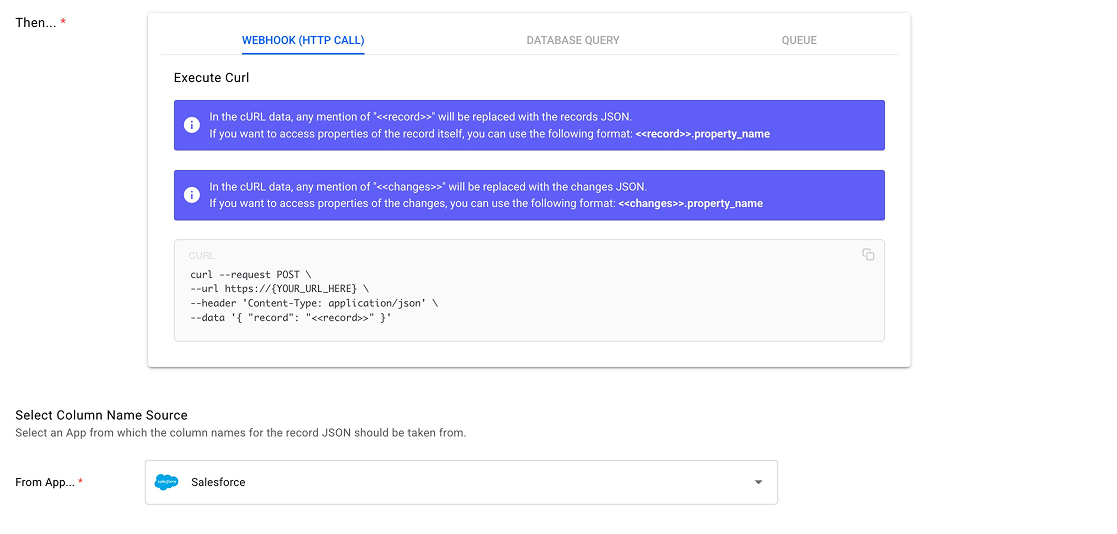Click the info icon in the record banner
This screenshot has height=534, width=1117.
(192, 125)
